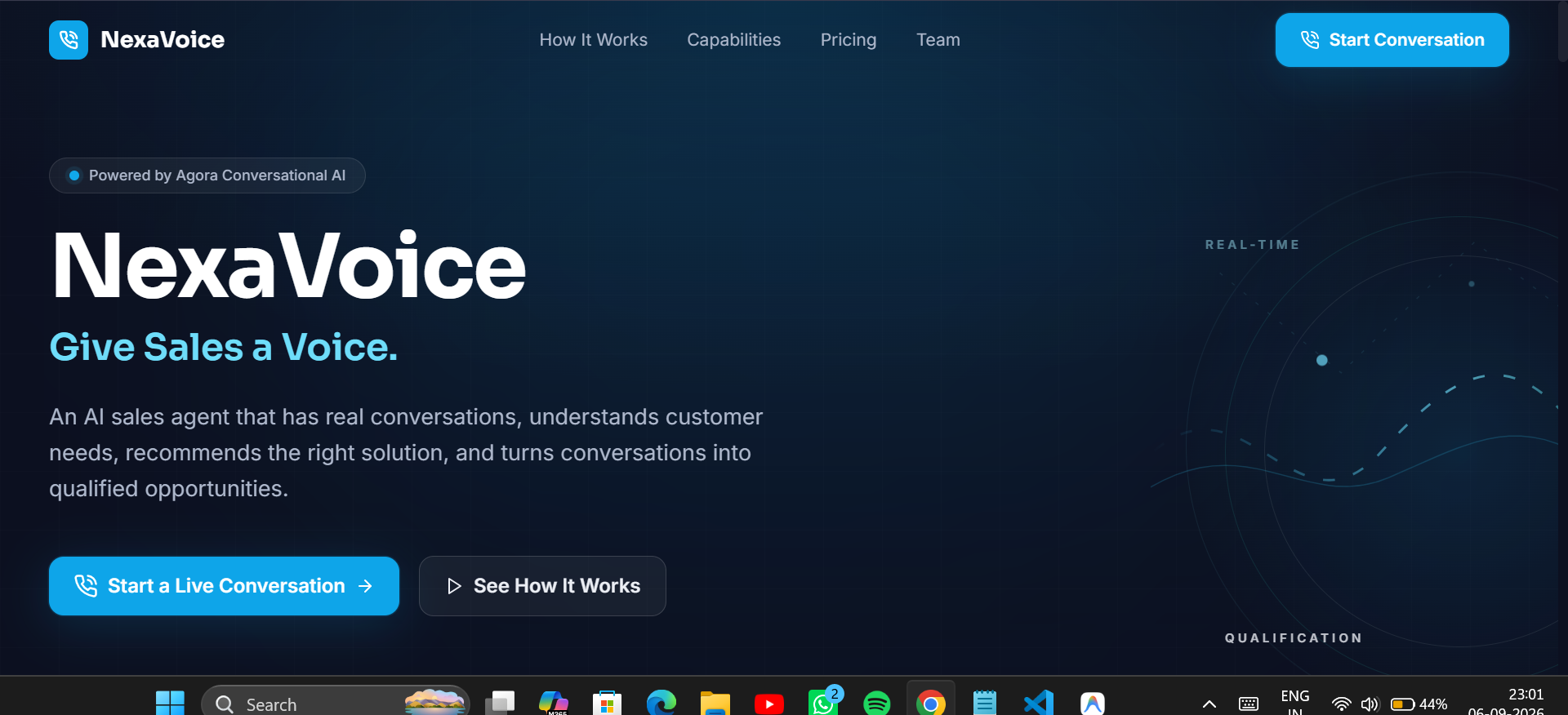The image size is (1568, 715).
Task: Open Task View from the taskbar
Action: point(500,704)
